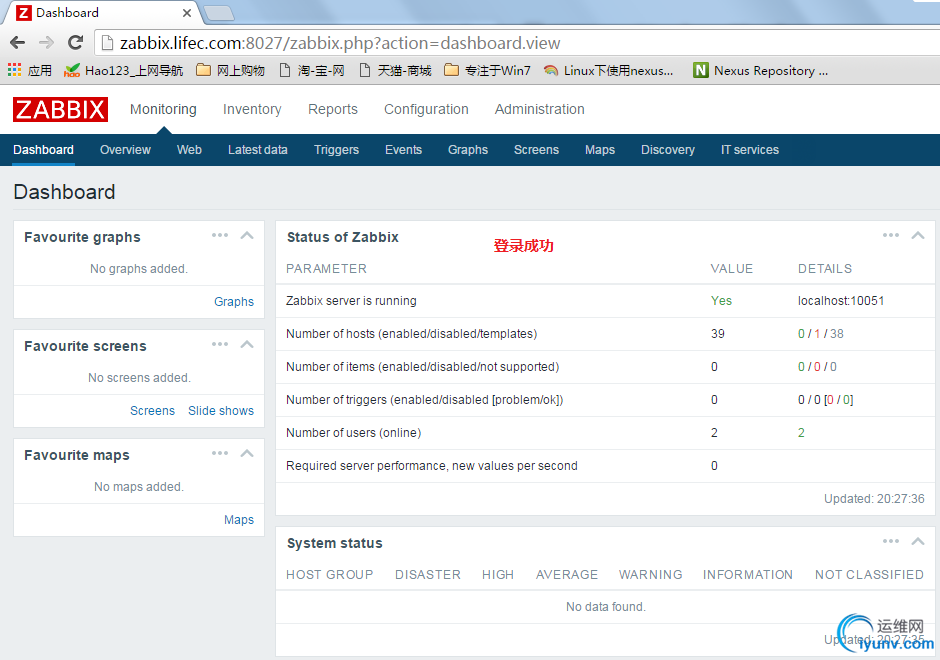
Task: Open the Reports main menu
Action: 333,109
